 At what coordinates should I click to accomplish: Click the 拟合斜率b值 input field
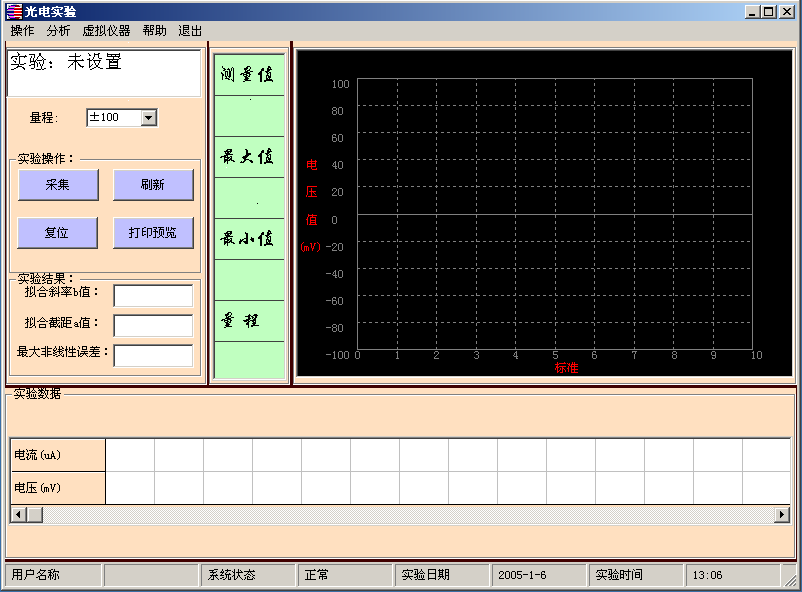(x=153, y=296)
